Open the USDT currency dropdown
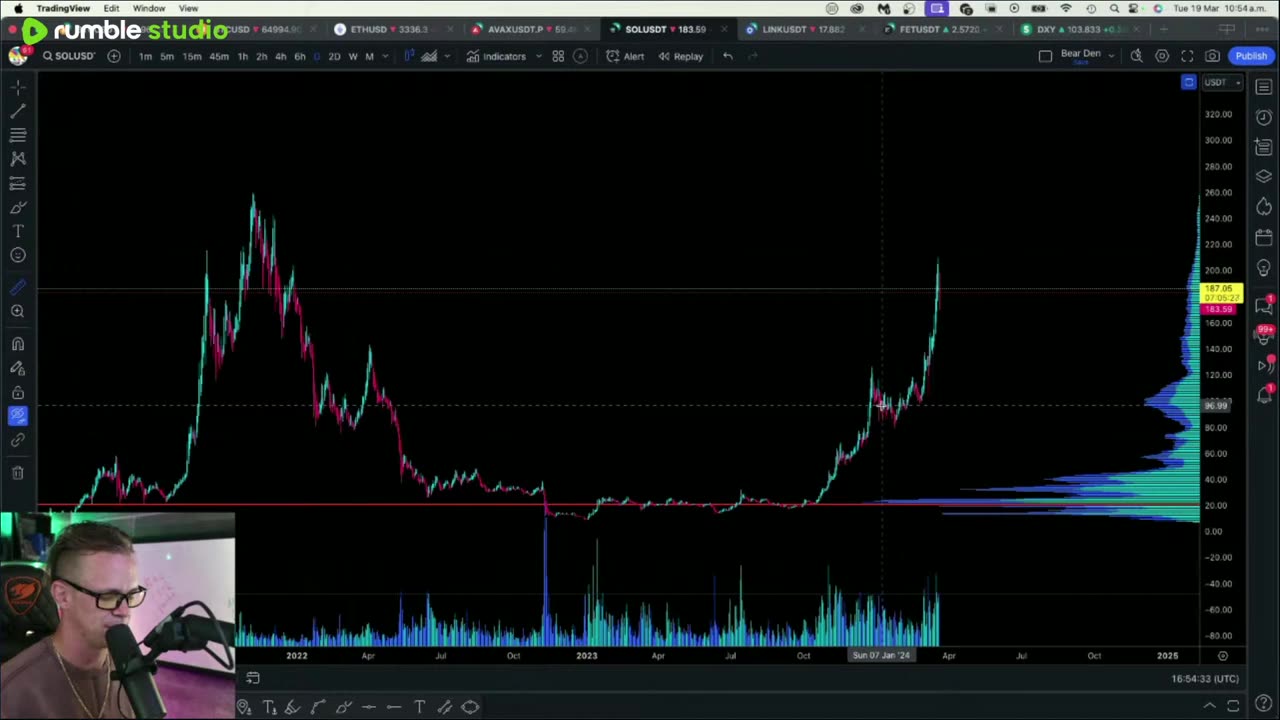 [x=1222, y=82]
